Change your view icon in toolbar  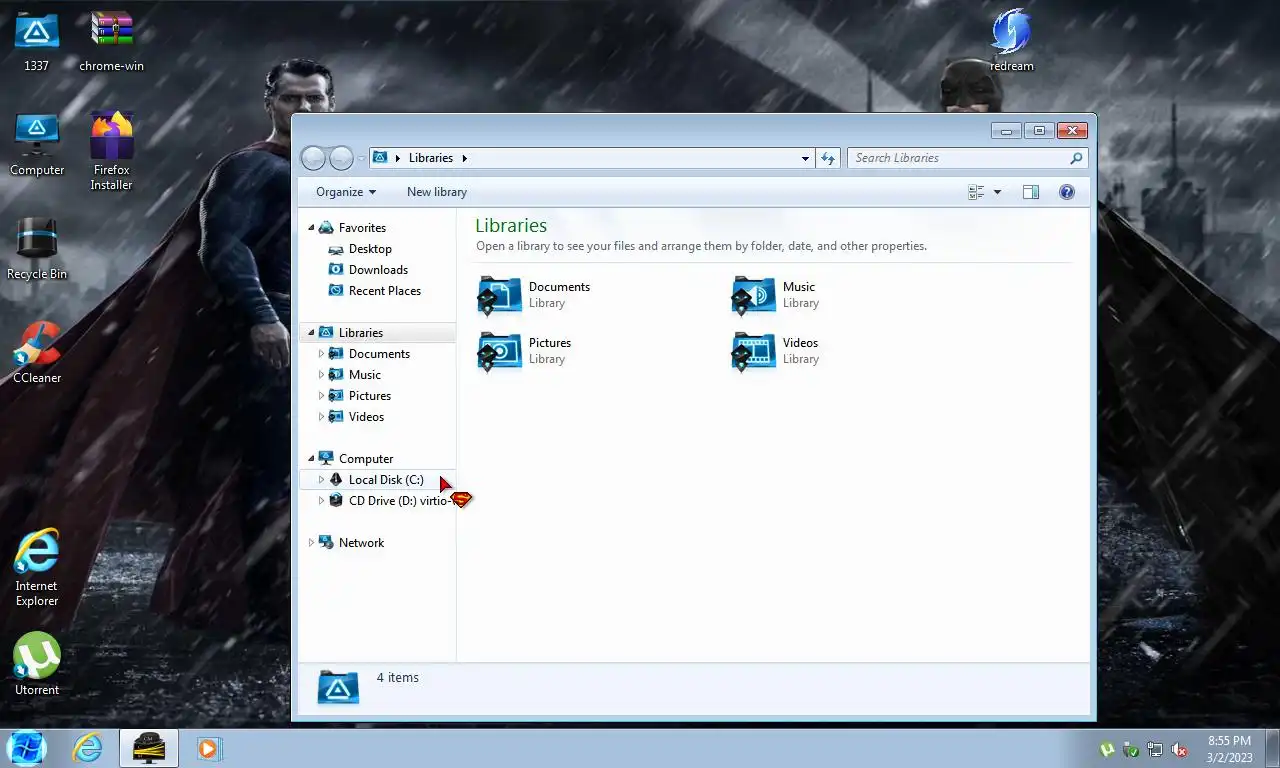pyautogui.click(x=976, y=192)
